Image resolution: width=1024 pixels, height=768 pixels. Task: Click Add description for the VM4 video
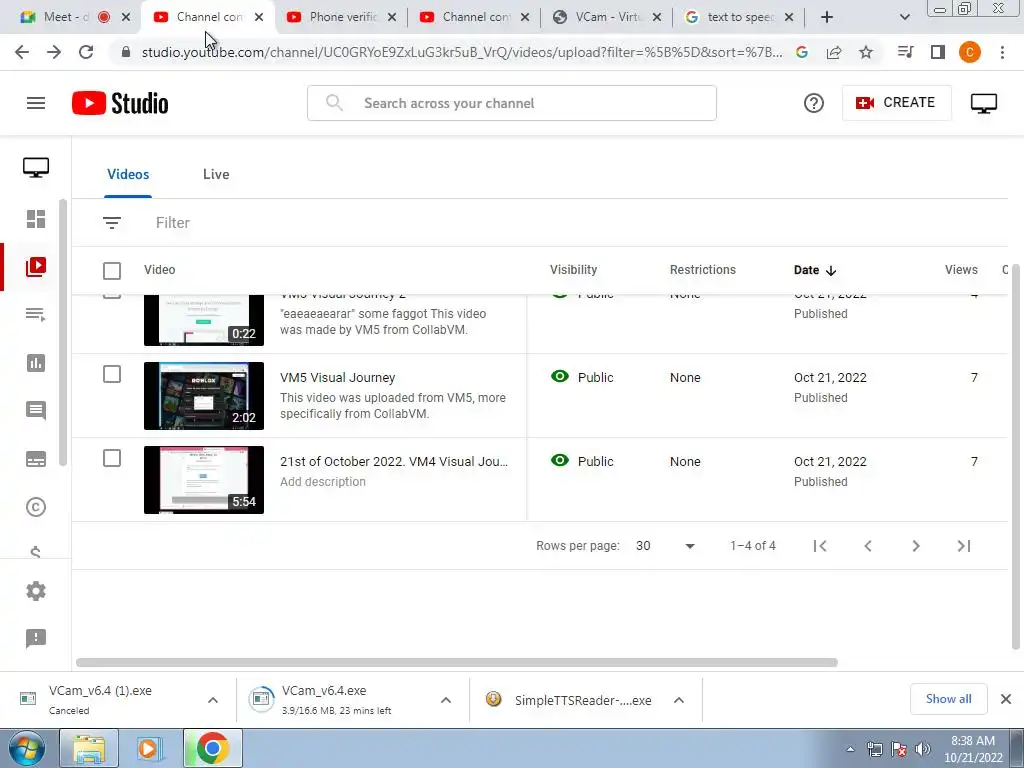(323, 481)
